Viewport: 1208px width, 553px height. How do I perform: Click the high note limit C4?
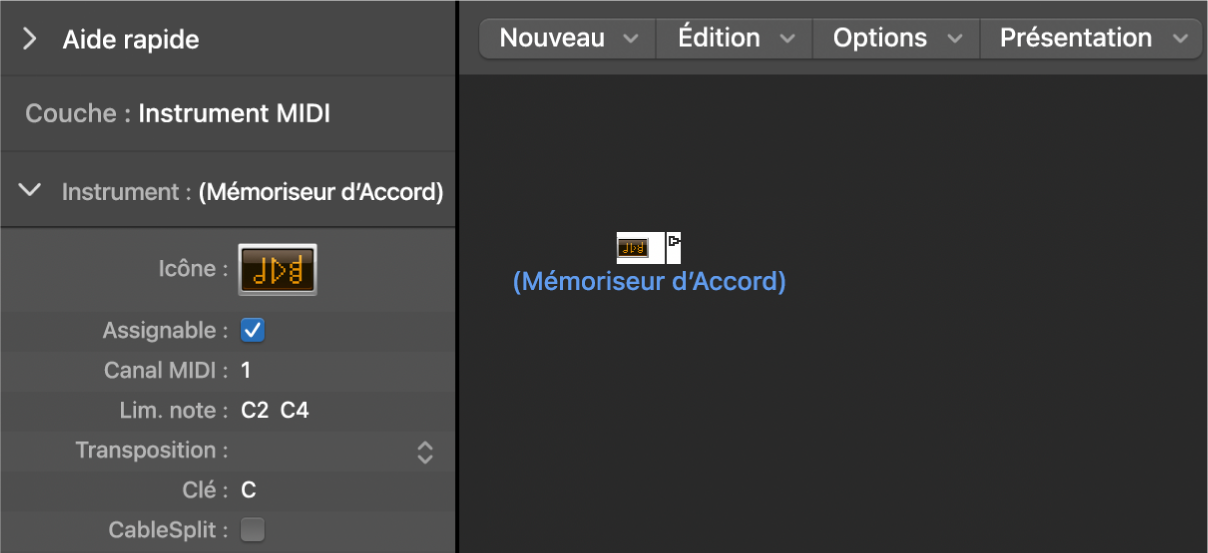point(295,411)
